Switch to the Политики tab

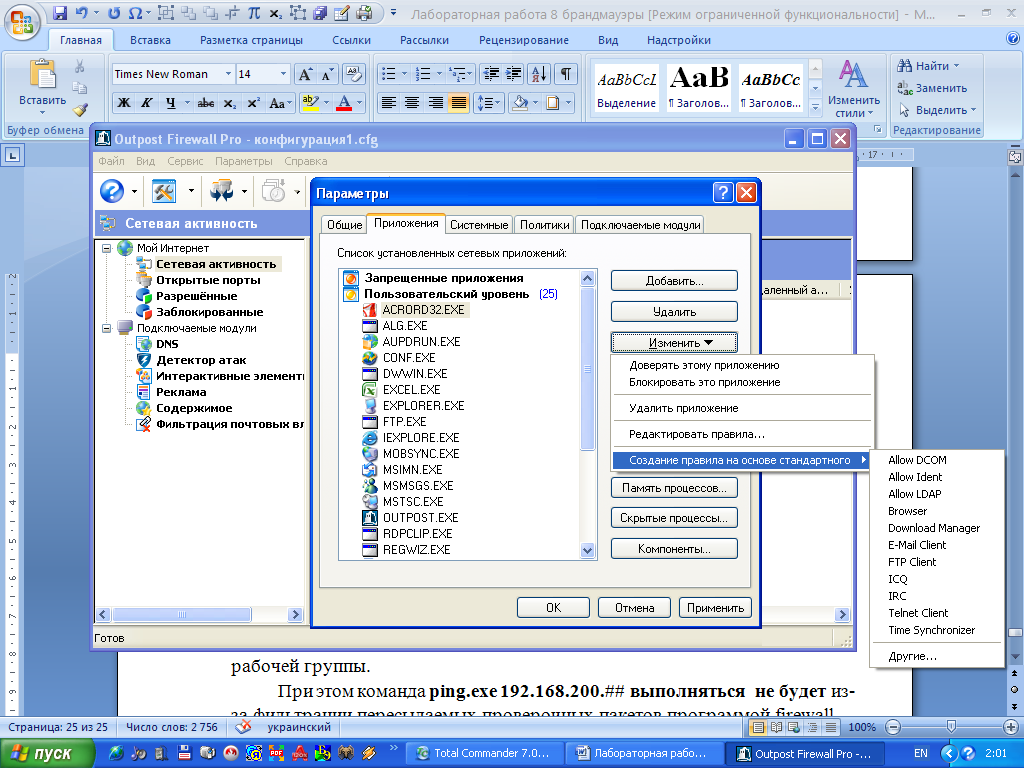(545, 225)
